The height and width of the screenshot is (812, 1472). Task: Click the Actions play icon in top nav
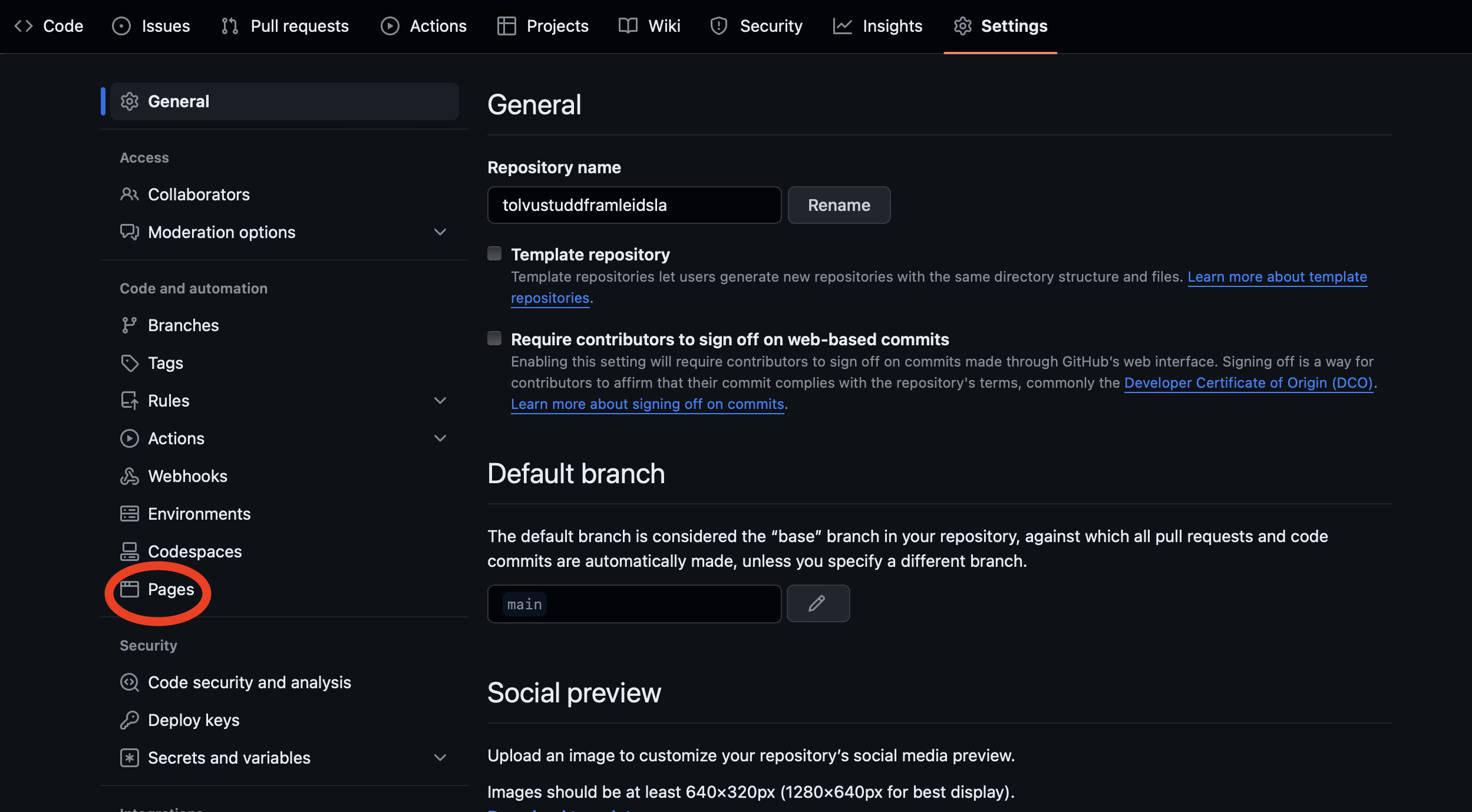pos(390,26)
